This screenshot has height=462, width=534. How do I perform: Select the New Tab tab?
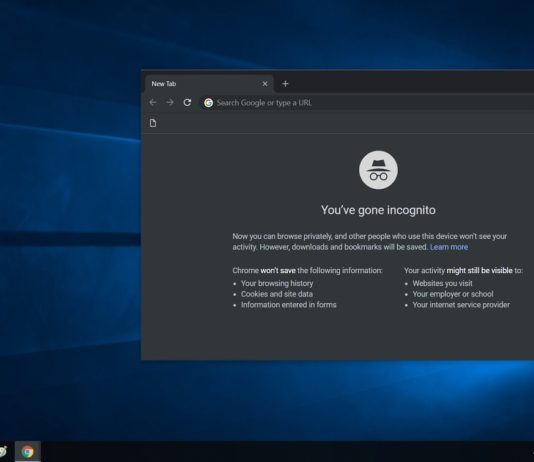209,84
